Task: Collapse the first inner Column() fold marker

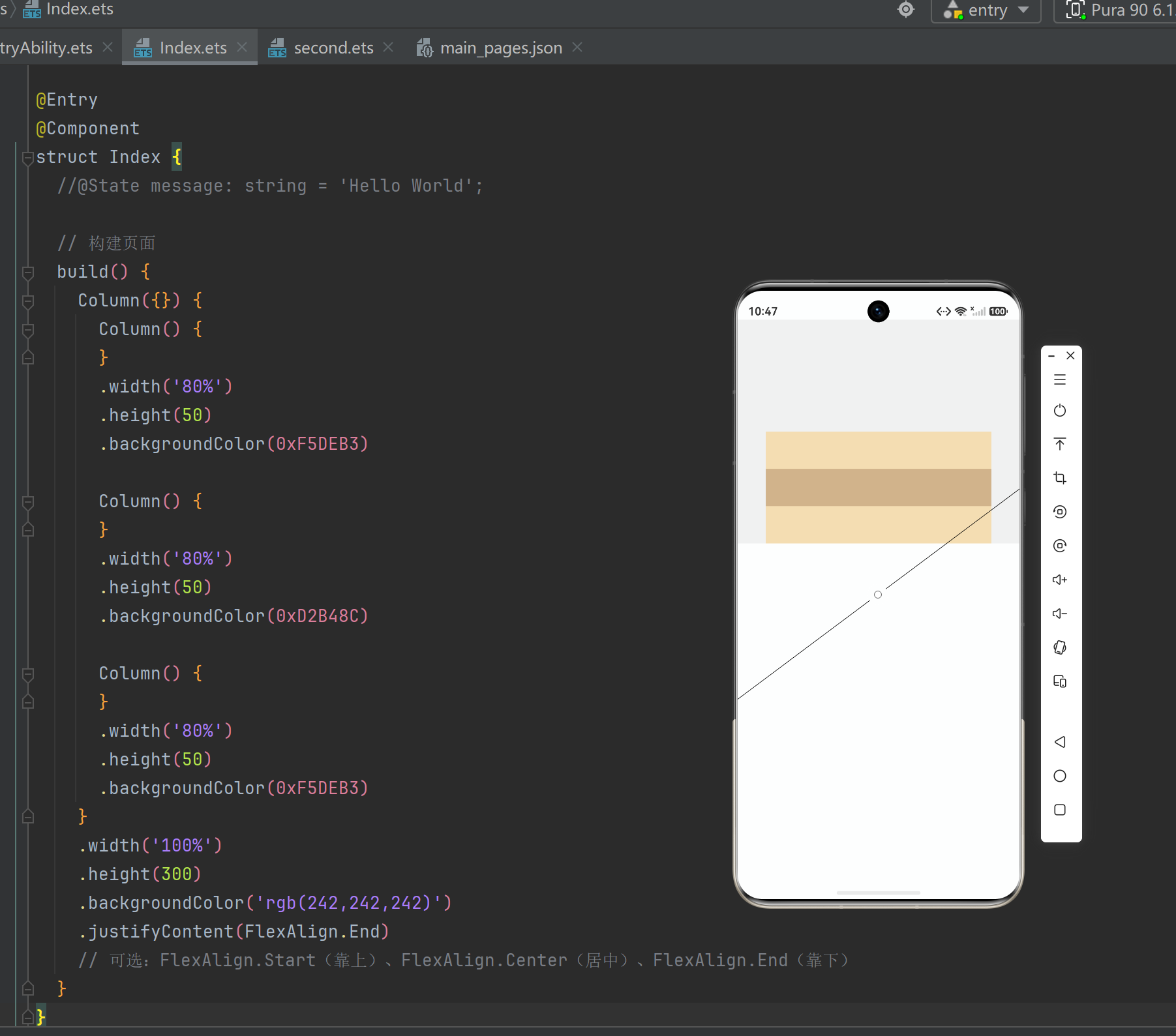Action: click(28, 330)
